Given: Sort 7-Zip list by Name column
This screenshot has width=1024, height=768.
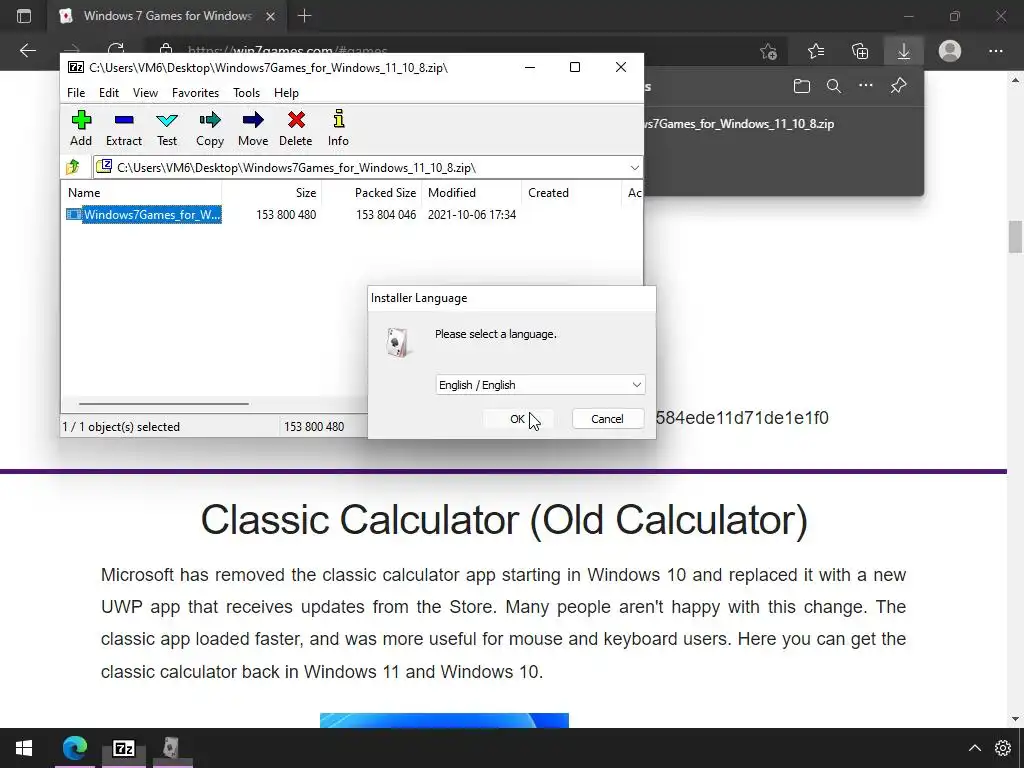Looking at the screenshot, I should pyautogui.click(x=142, y=193).
